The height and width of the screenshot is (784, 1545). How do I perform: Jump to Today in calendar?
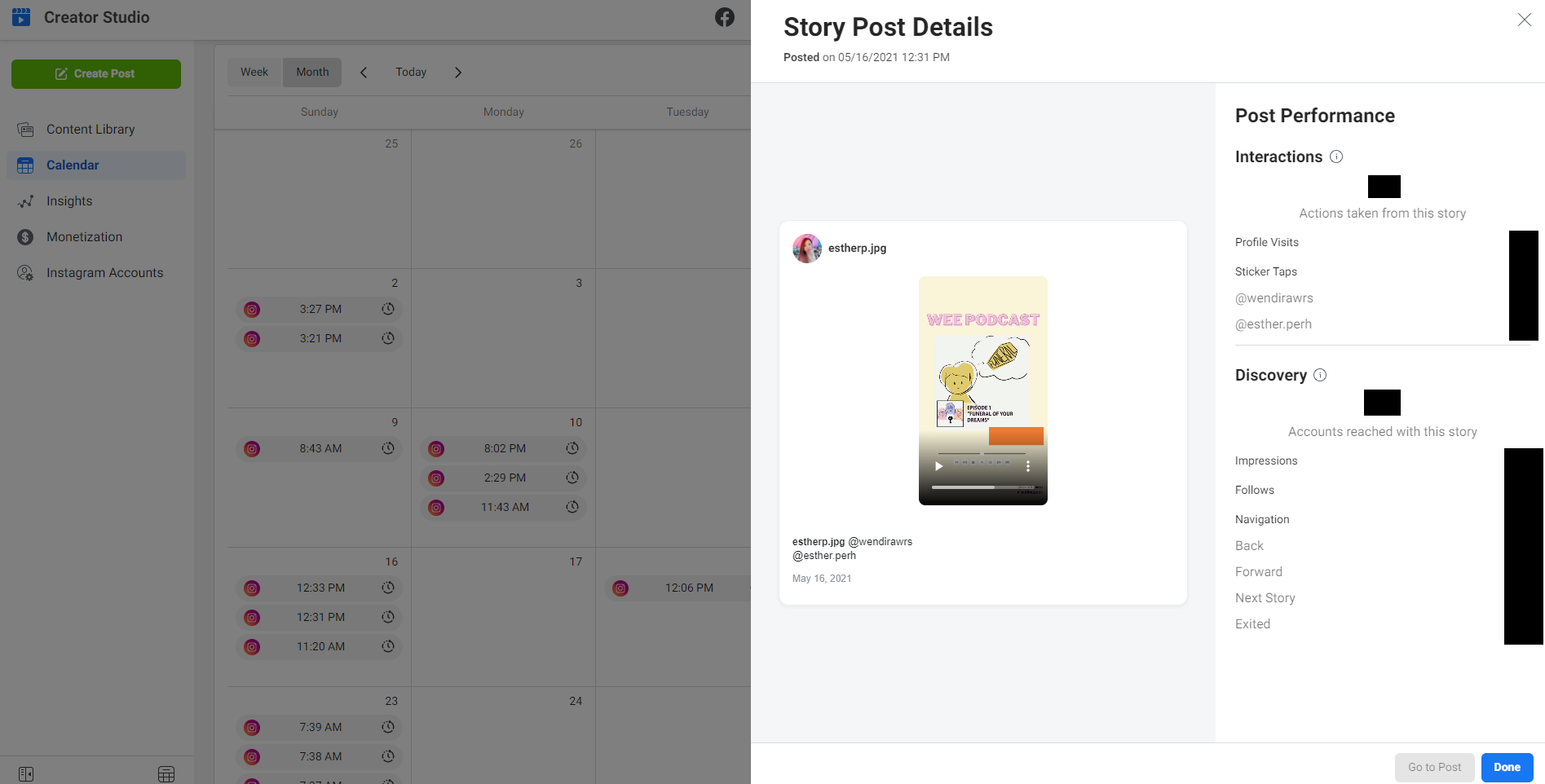click(411, 73)
